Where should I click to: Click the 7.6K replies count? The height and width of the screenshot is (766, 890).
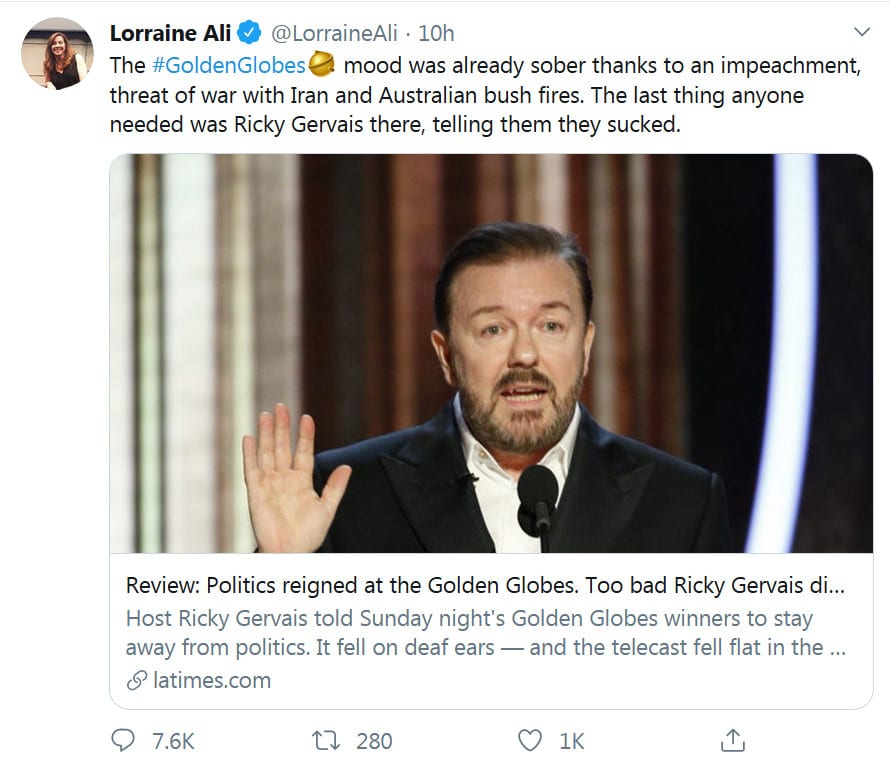click(x=173, y=741)
